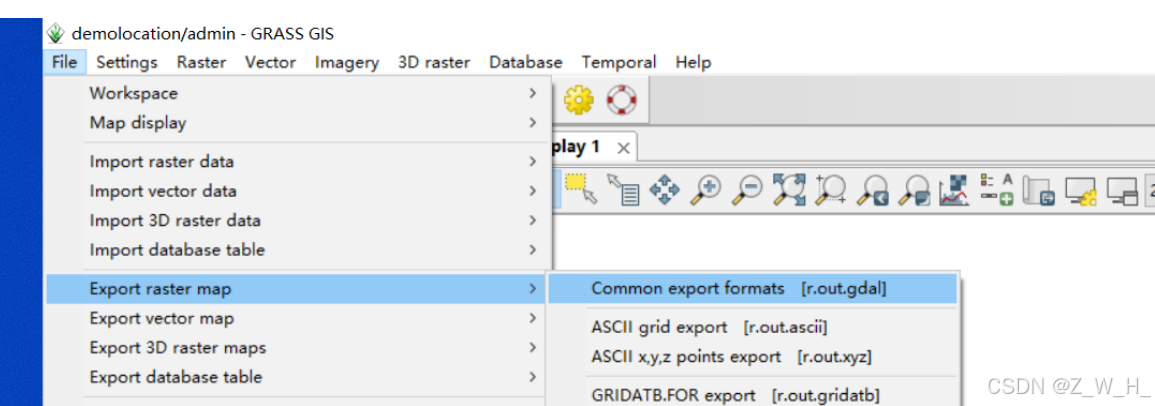Open the Raster menu
The image size is (1155, 406).
201,63
